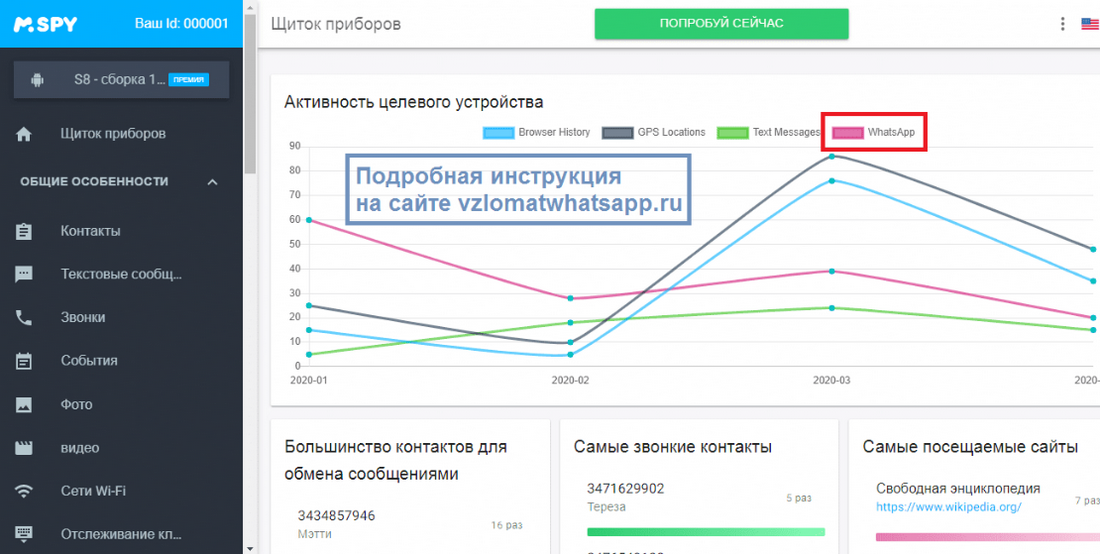
Task: Toggle Browser History series in chart legend
Action: point(537,132)
